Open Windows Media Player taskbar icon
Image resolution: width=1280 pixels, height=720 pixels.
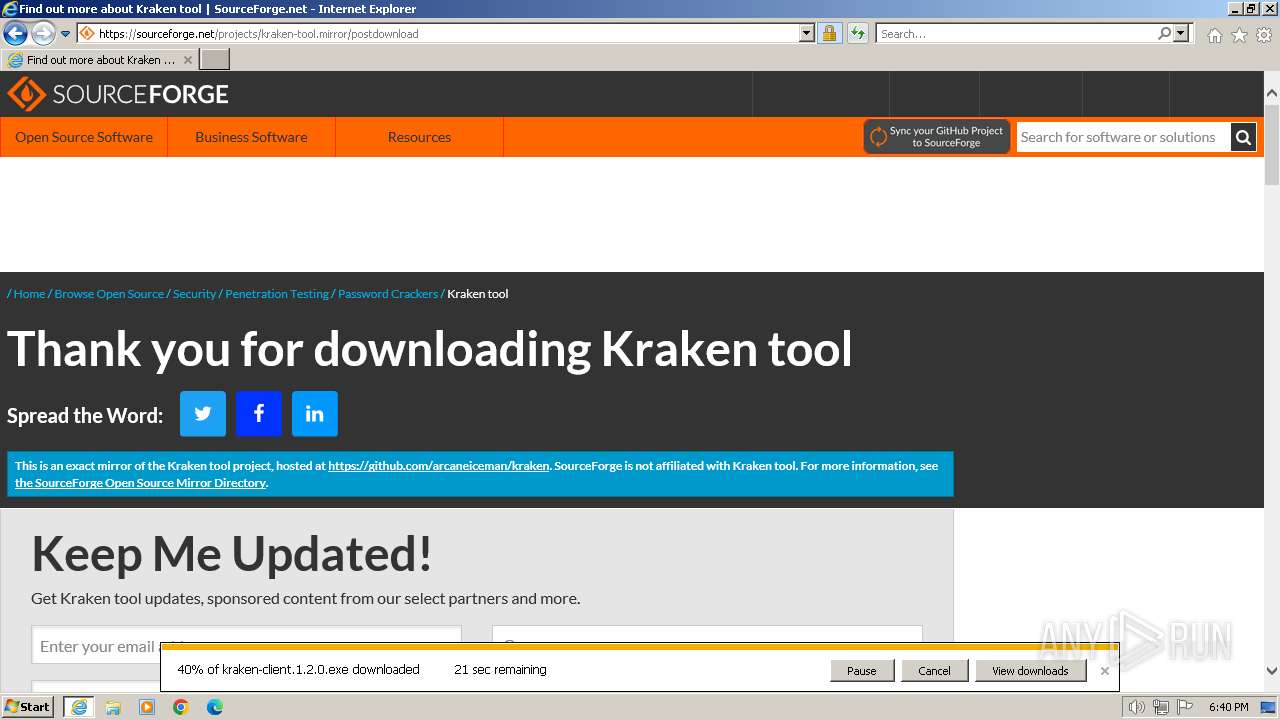tap(147, 707)
